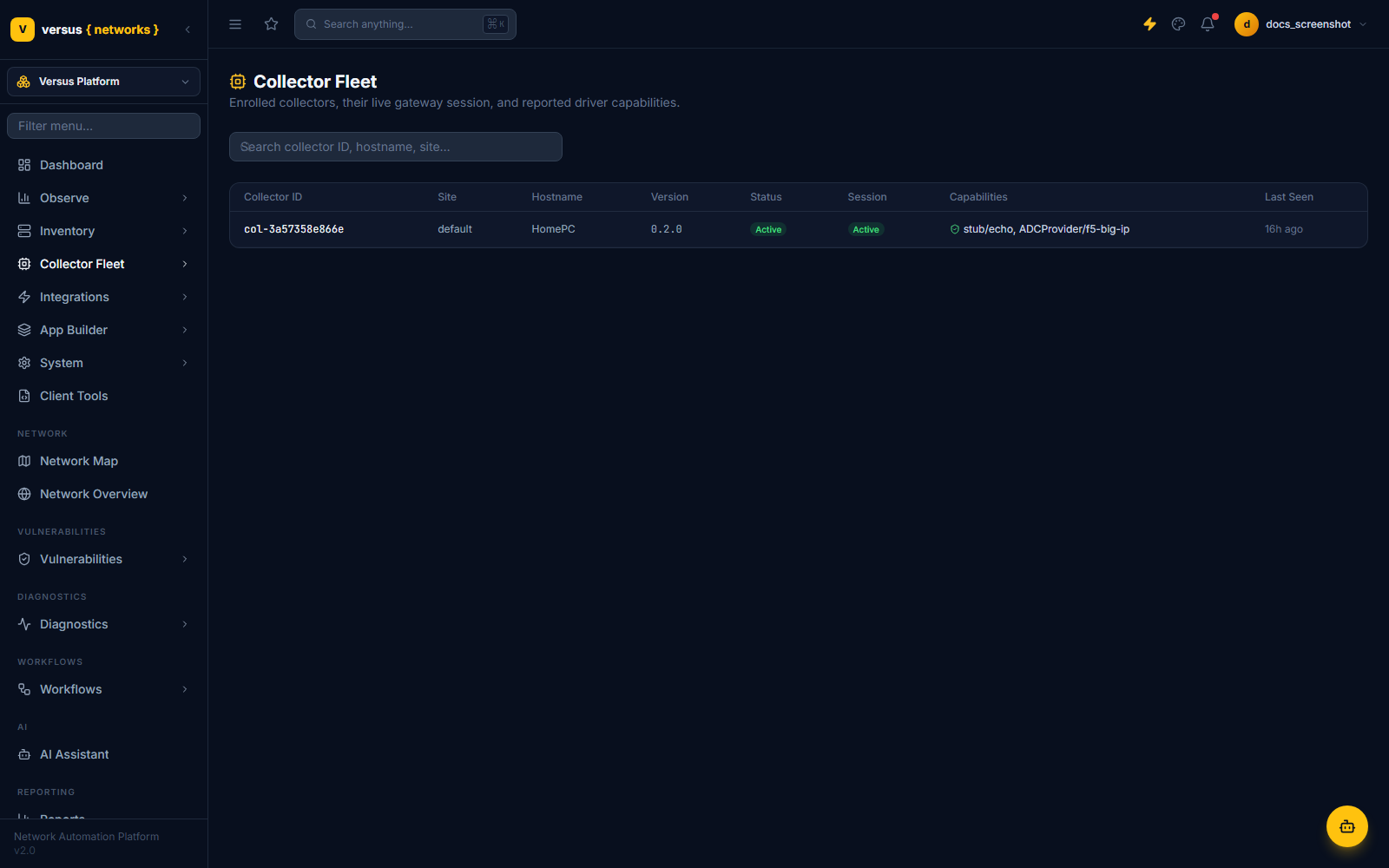Viewport: 1389px width, 868px height.
Task: Click the Network Overview globe icon
Action: (24, 494)
